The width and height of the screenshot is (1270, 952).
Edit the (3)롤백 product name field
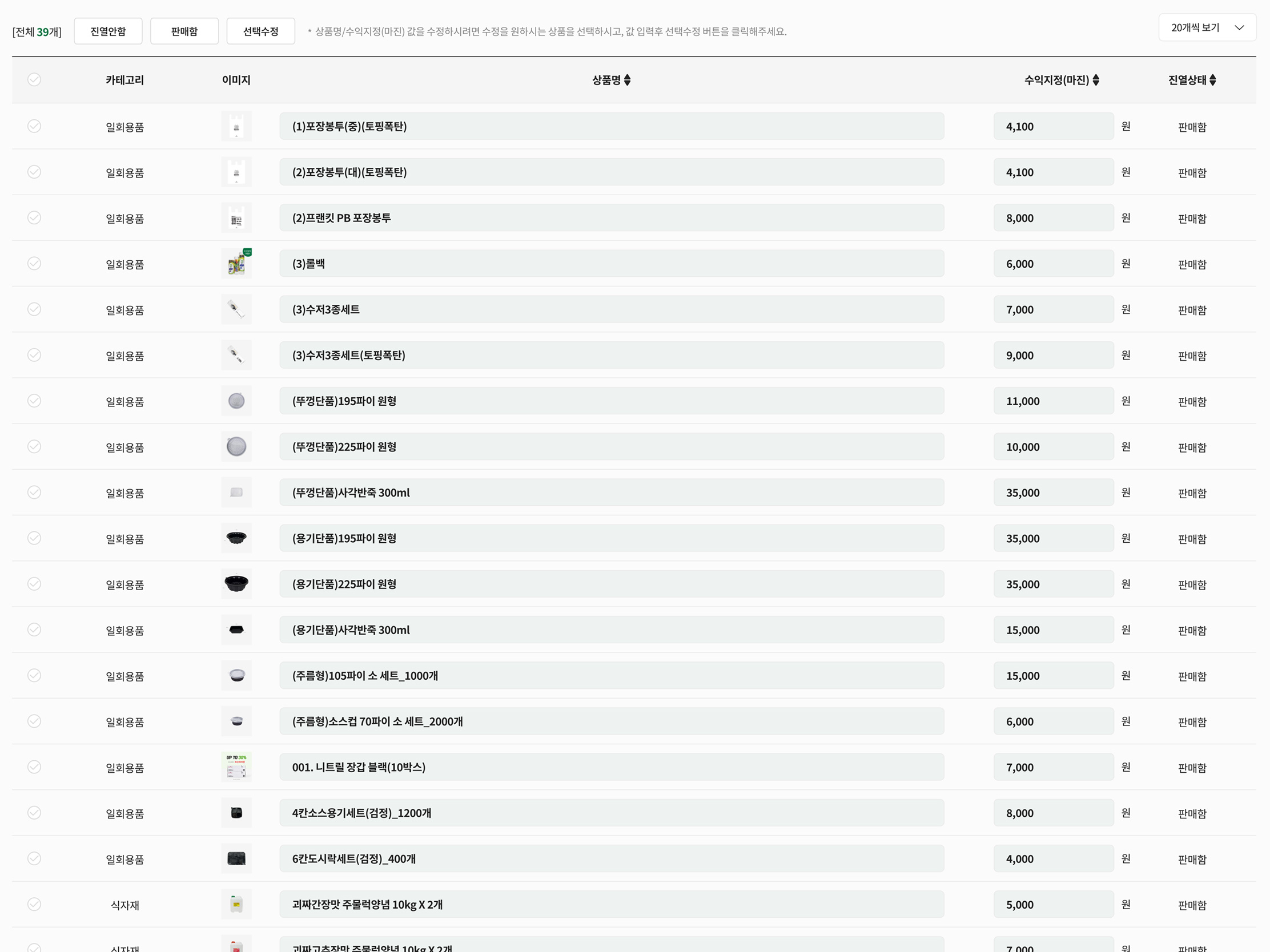612,263
